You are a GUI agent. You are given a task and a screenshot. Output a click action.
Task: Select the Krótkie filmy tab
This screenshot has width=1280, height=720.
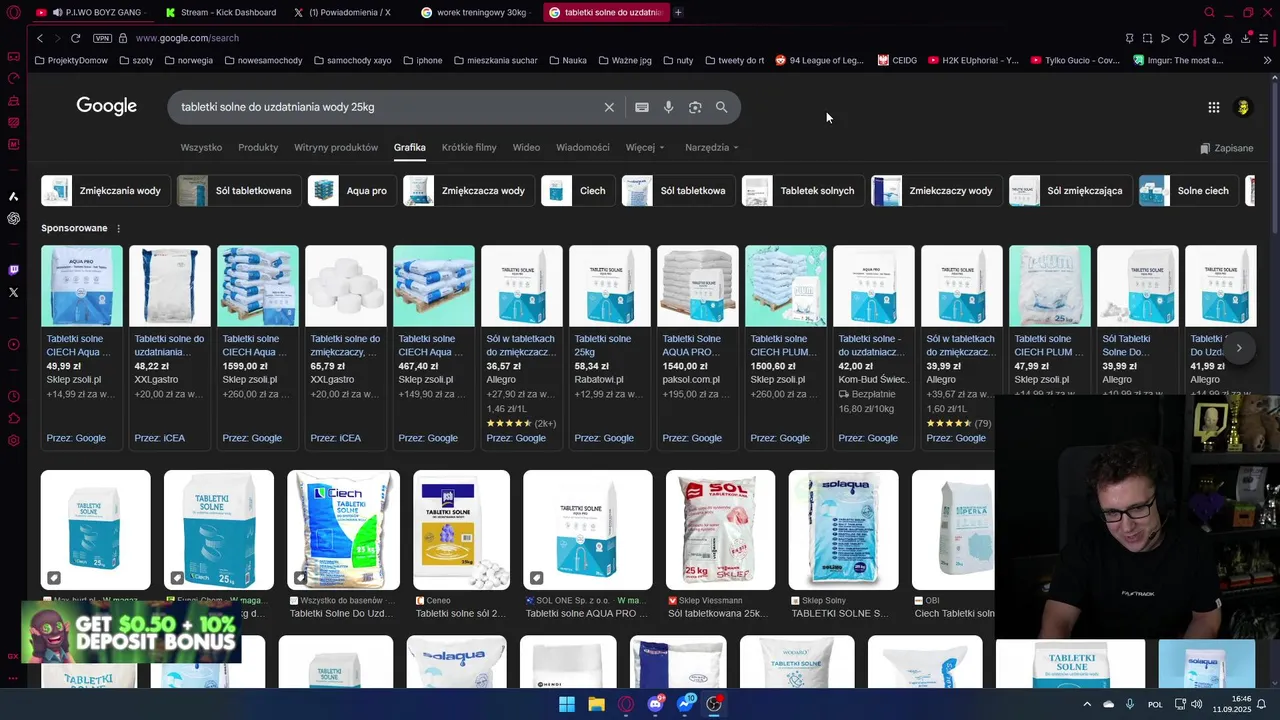pyautogui.click(x=469, y=147)
